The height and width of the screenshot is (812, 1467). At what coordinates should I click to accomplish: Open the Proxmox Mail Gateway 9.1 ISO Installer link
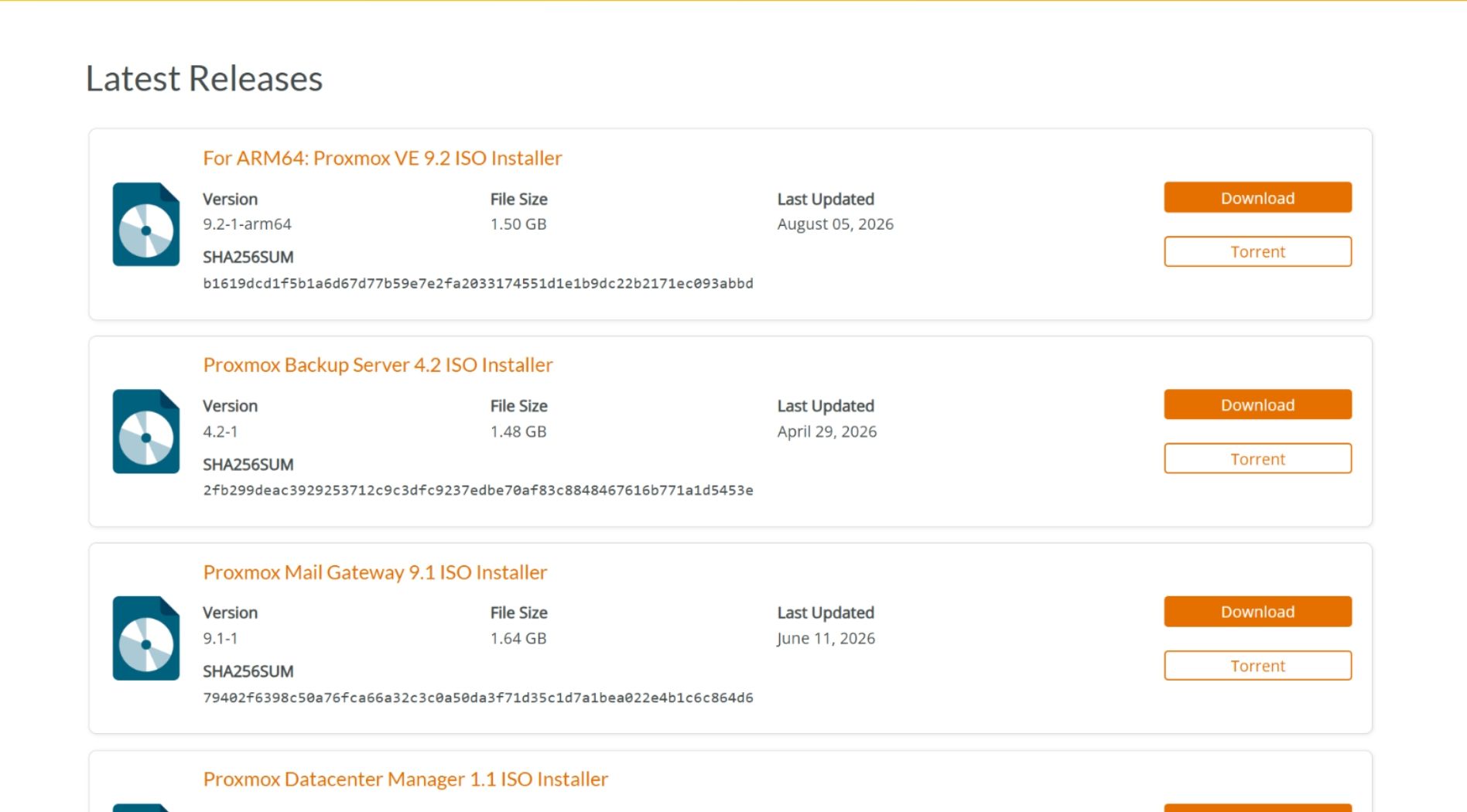pos(374,572)
